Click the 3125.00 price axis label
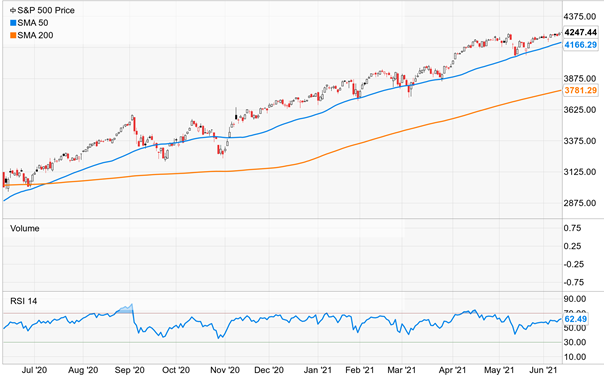The image size is (604, 375). tap(579, 172)
